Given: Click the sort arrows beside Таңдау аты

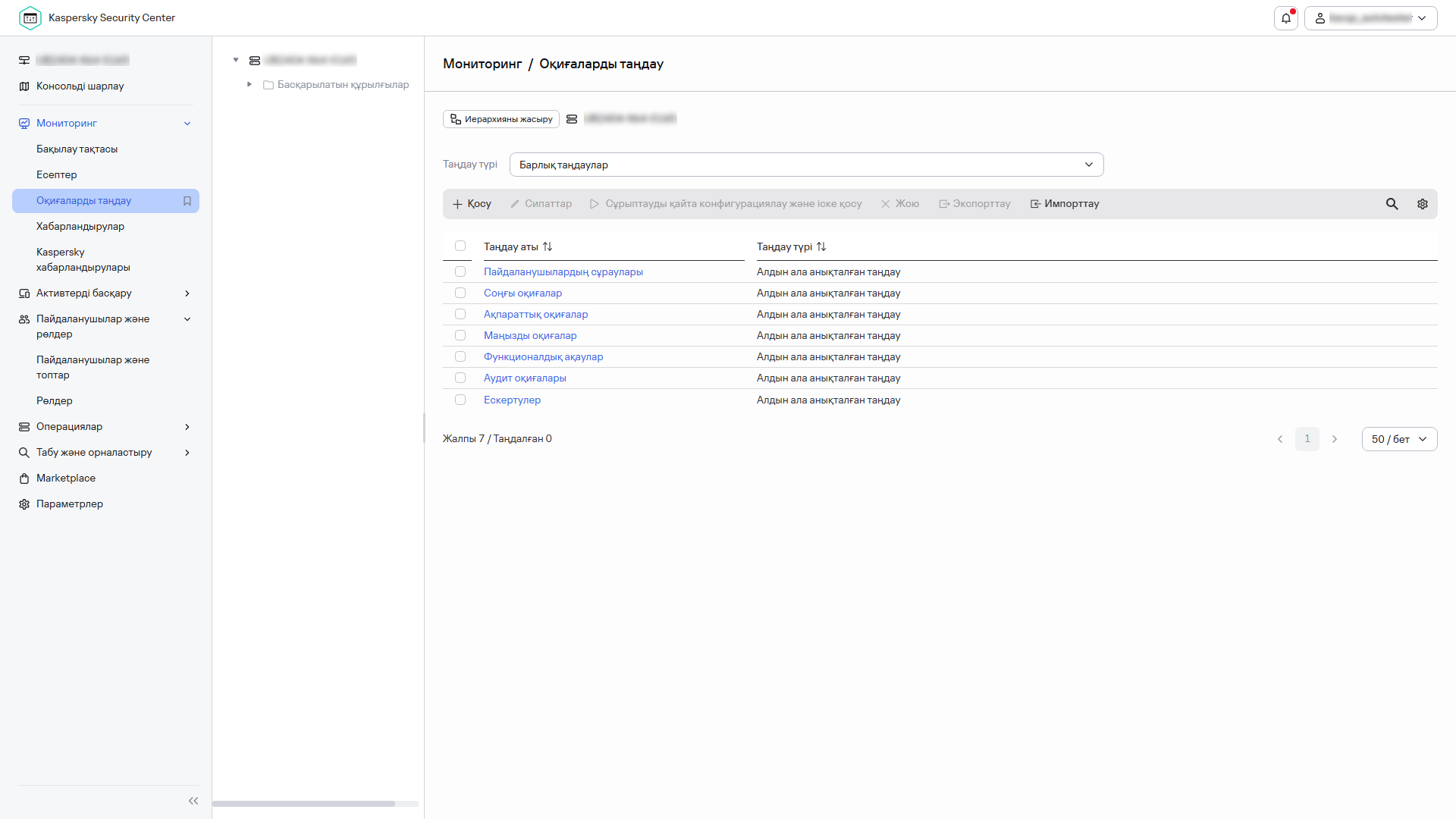Looking at the screenshot, I should point(548,247).
